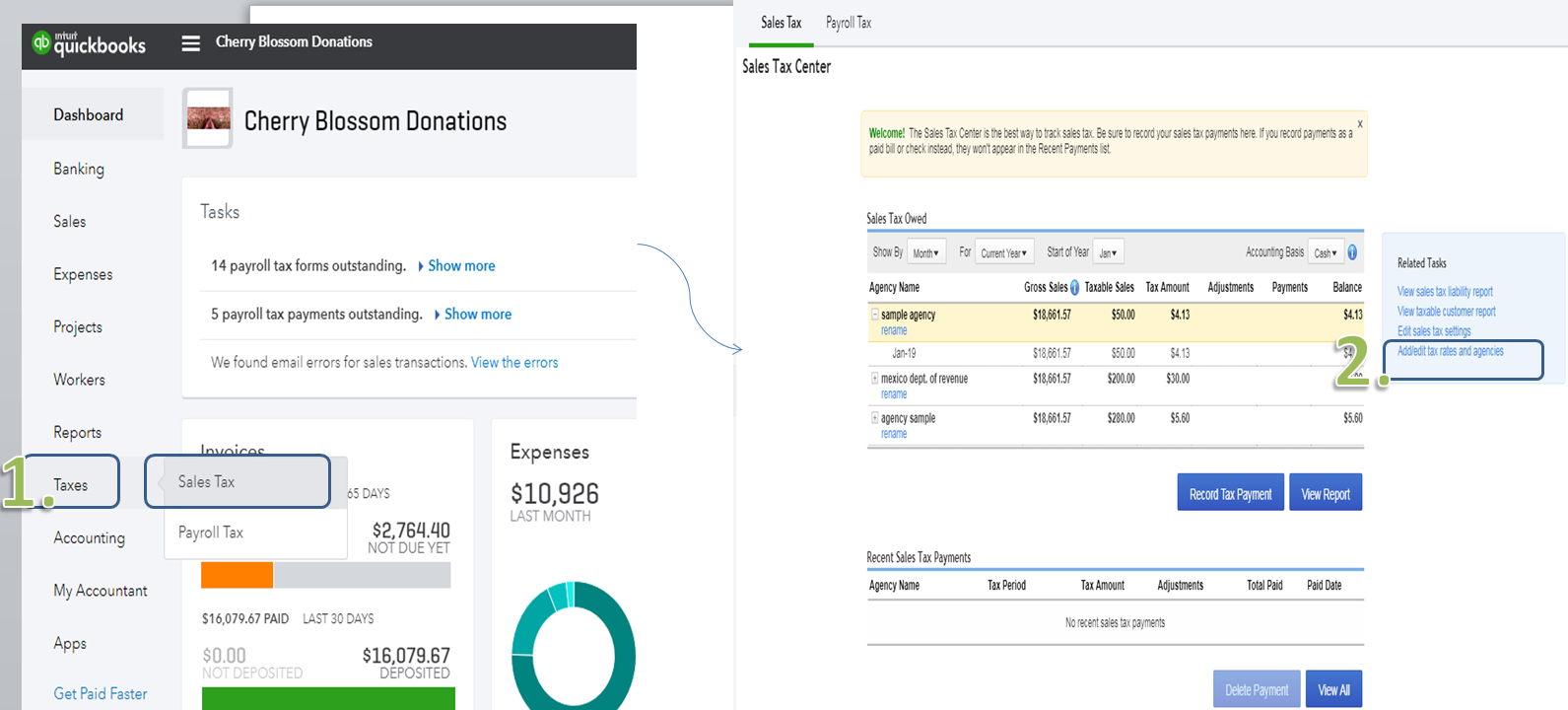
Task: Click the $16,079.67 deposited amount
Action: click(x=406, y=656)
